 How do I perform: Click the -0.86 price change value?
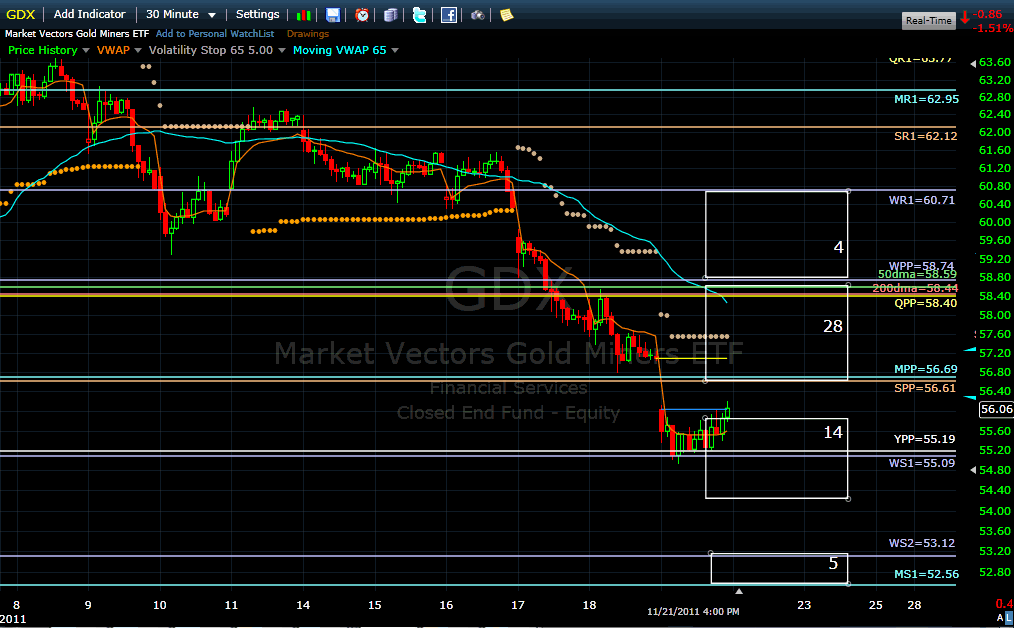coord(987,14)
